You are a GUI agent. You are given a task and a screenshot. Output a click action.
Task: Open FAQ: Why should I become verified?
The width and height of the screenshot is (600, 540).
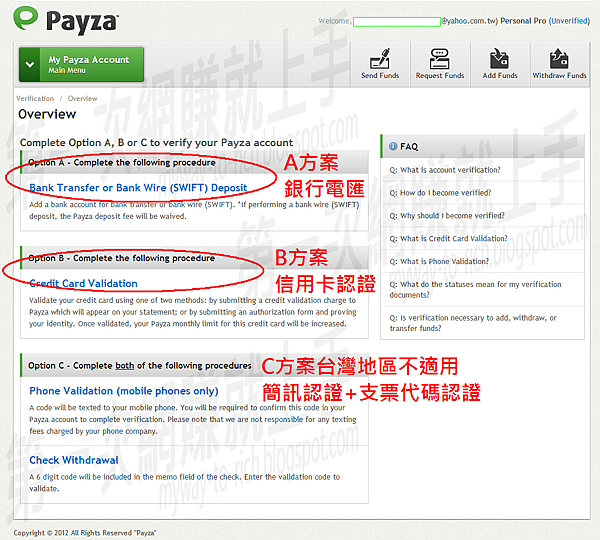[447, 216]
